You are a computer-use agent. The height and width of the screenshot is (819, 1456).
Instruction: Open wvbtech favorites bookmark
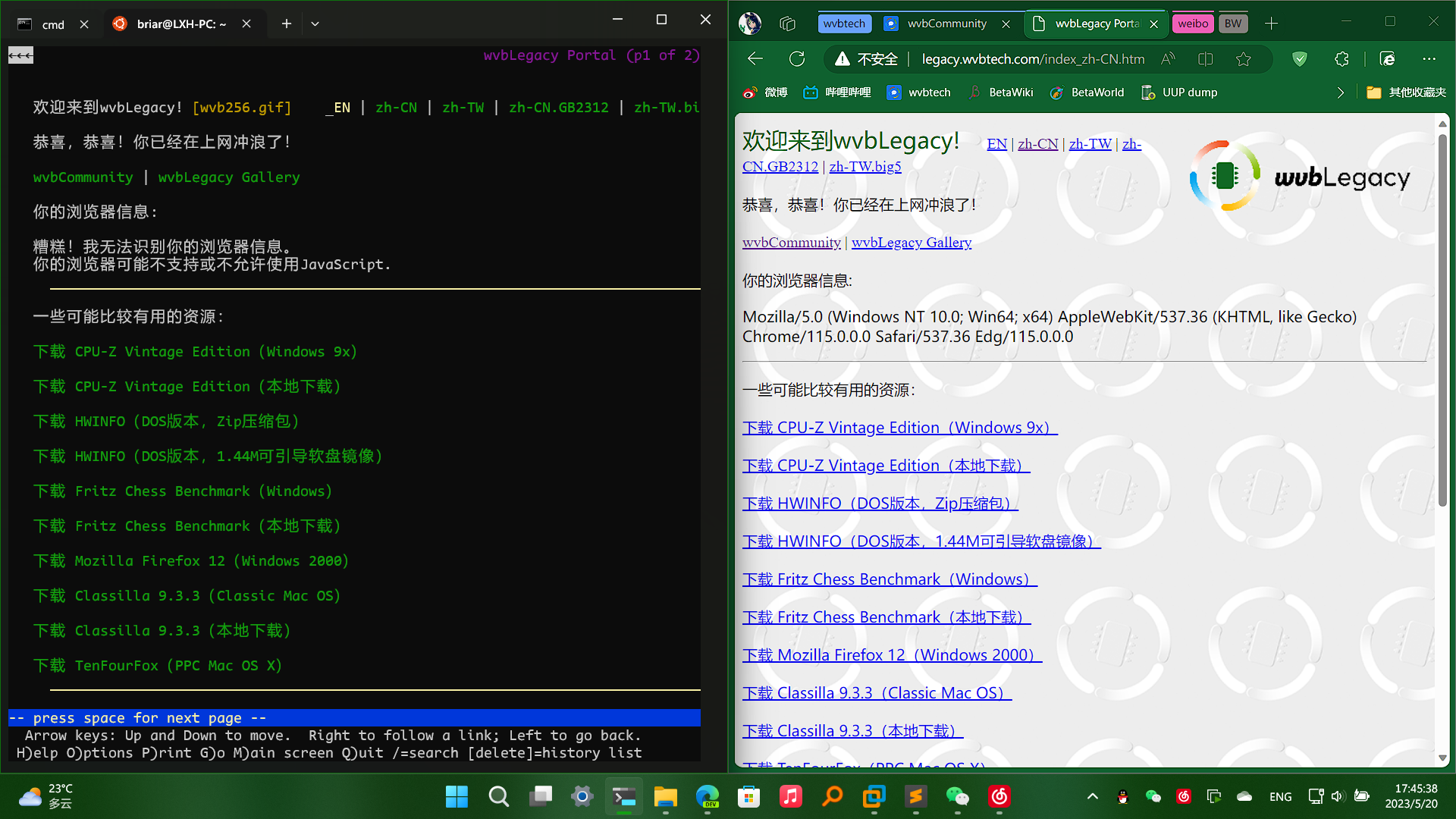[x=918, y=93]
